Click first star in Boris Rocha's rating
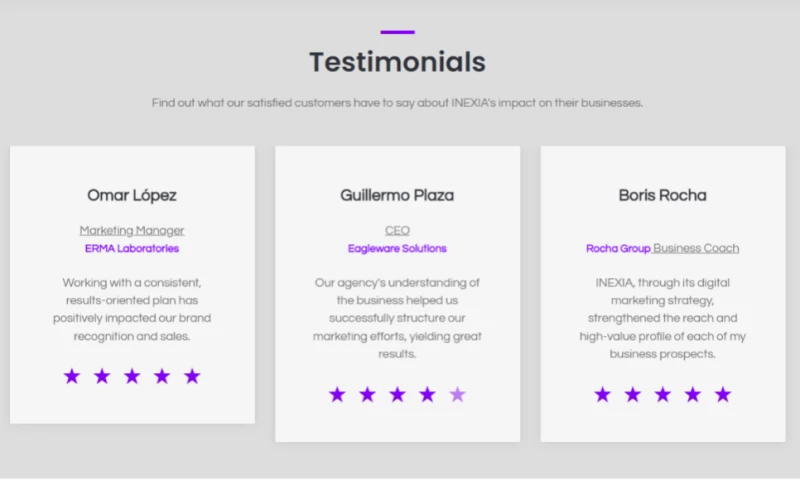 pyautogui.click(x=602, y=394)
